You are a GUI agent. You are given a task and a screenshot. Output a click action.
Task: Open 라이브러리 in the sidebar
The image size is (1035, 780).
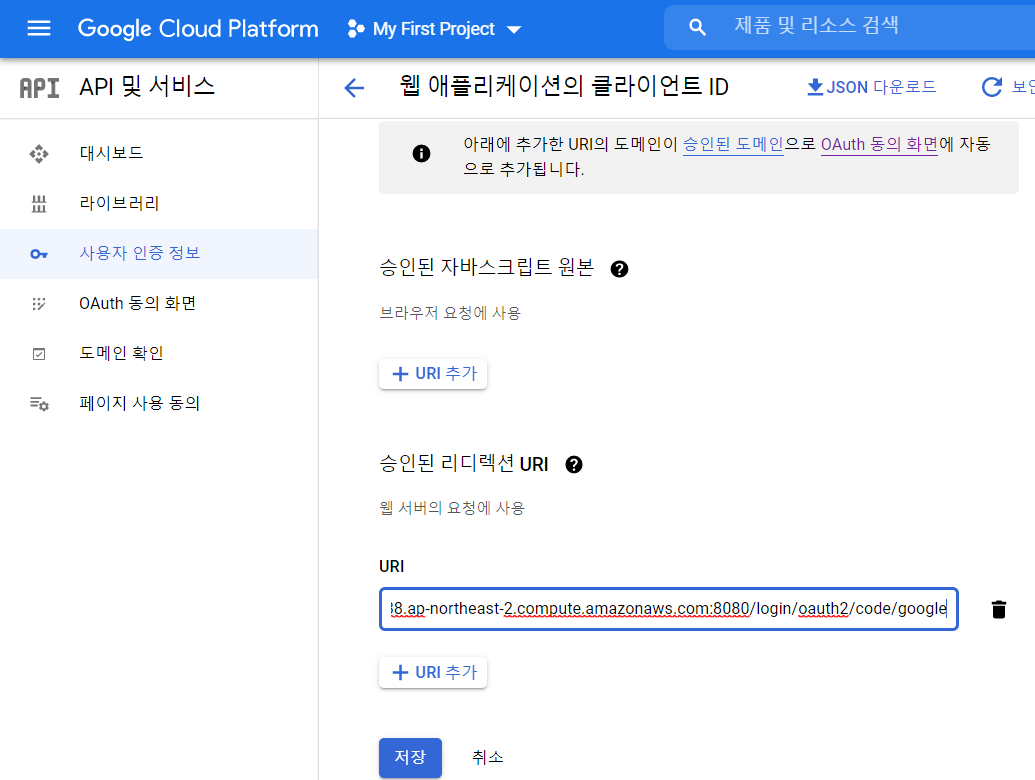[159, 203]
